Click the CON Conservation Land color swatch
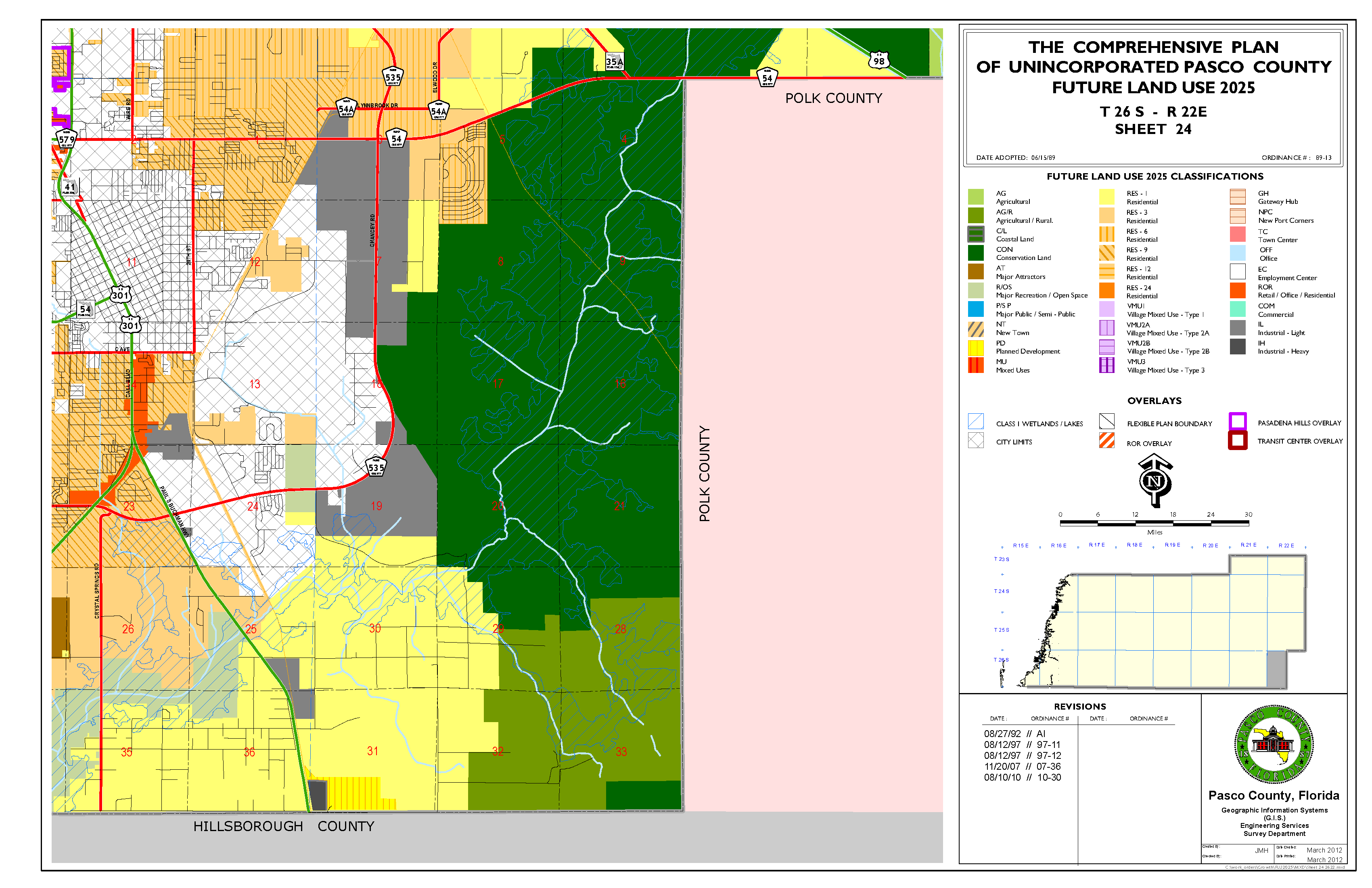This screenshot has height=888, width=1372. click(975, 253)
